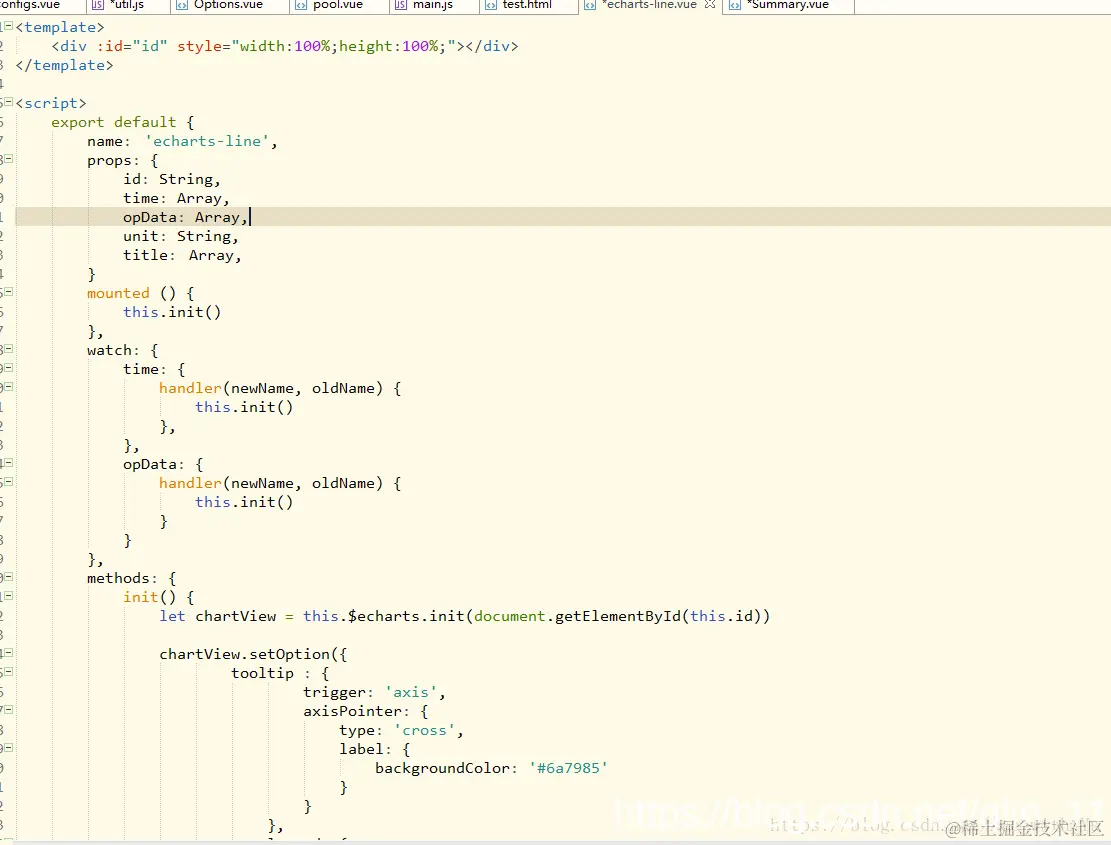Open the Options.vue tab
This screenshot has height=845, width=1111.
(228, 5)
